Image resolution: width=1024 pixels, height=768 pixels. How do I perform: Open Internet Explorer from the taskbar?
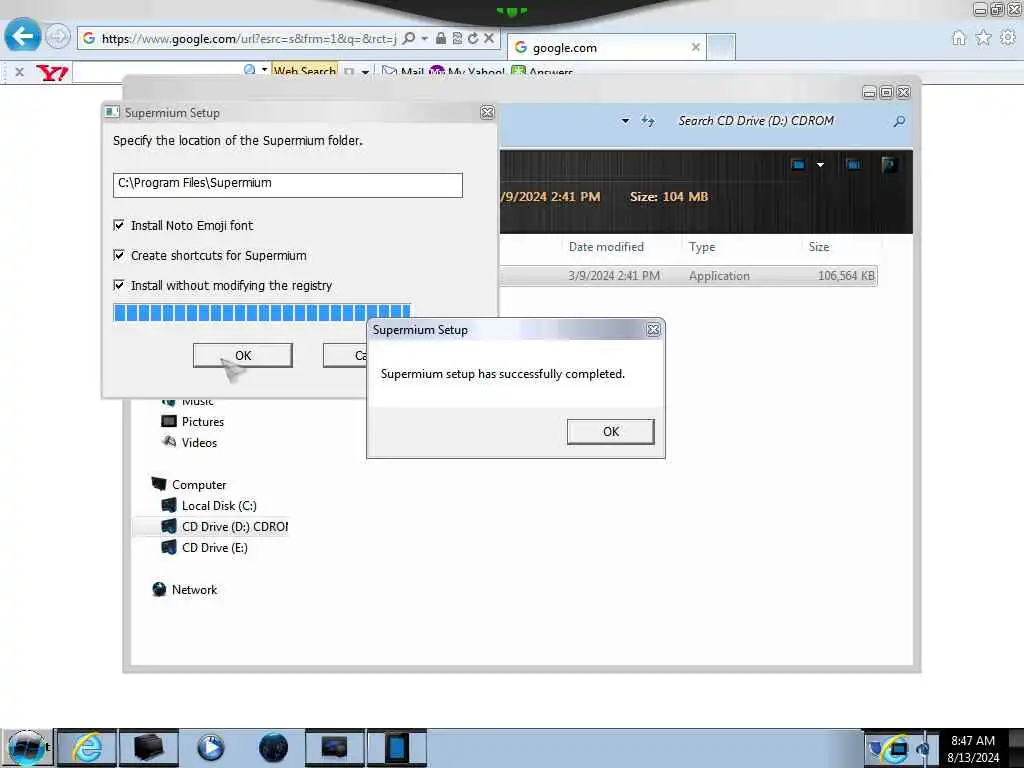coord(87,748)
